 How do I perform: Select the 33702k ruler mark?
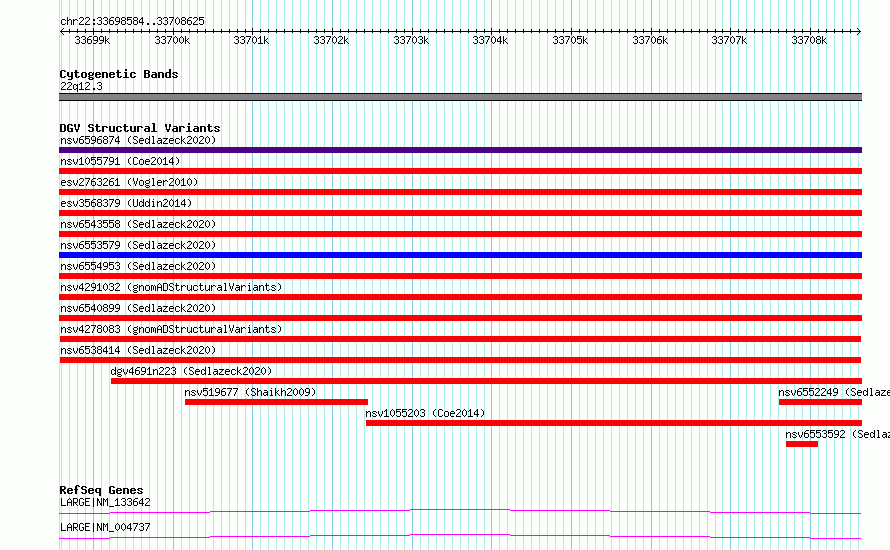(331, 40)
